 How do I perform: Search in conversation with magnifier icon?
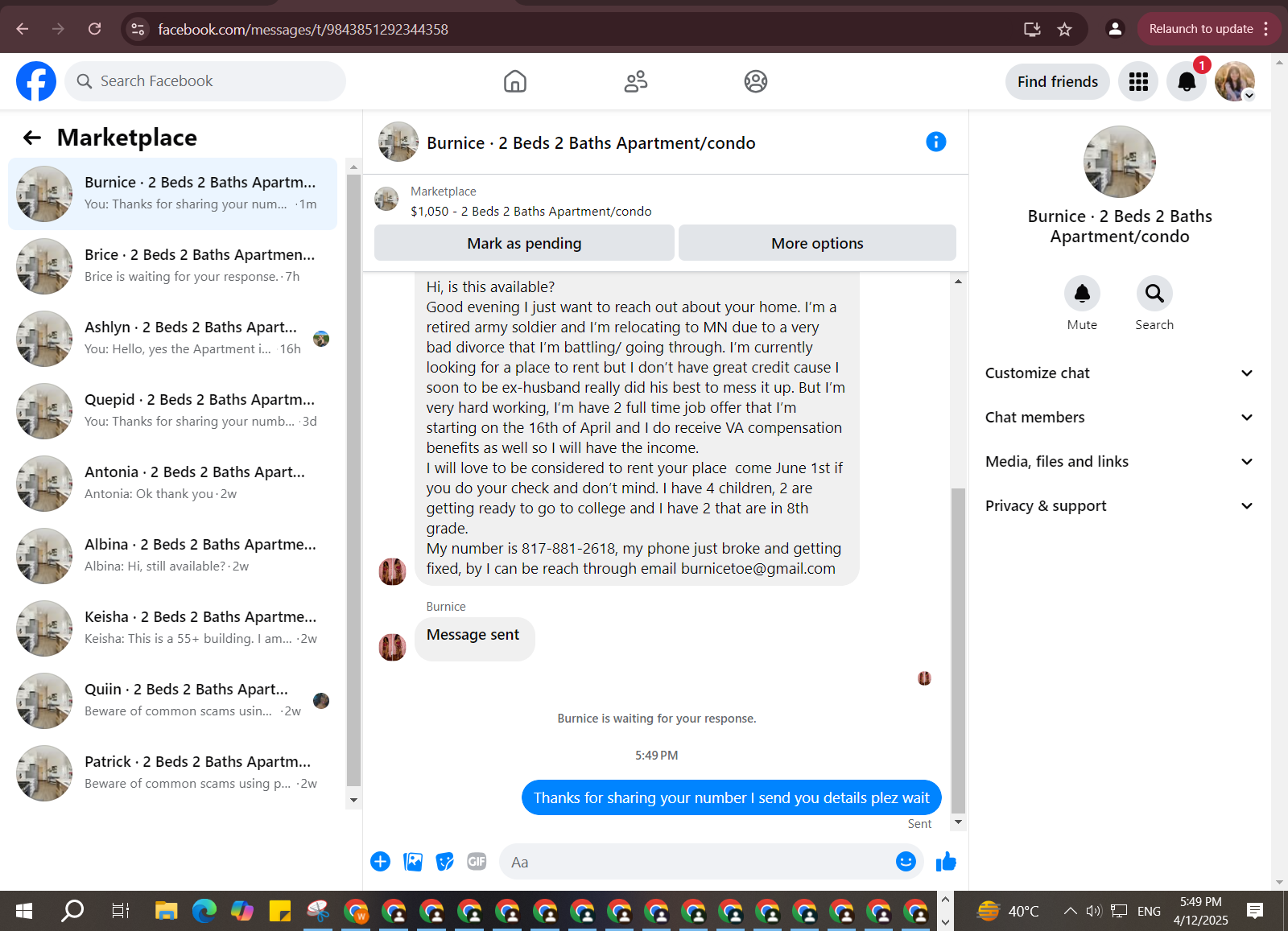(1154, 293)
